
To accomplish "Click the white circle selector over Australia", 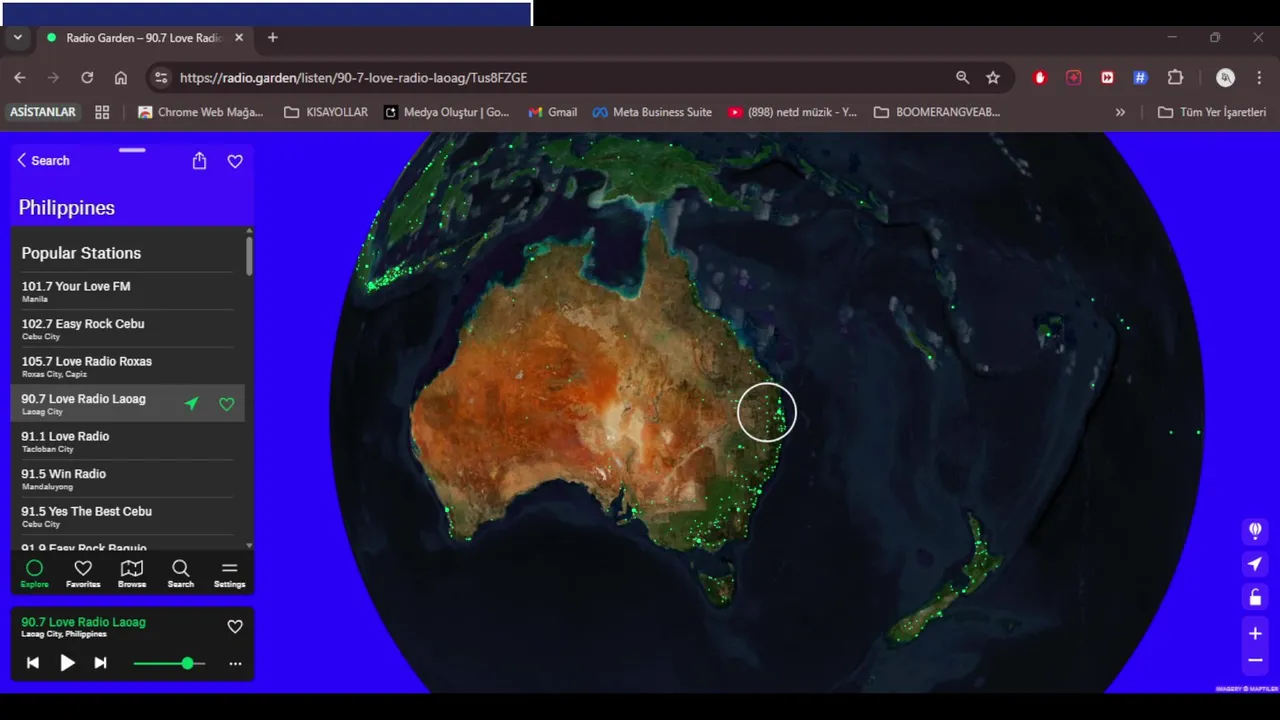I will tap(767, 412).
